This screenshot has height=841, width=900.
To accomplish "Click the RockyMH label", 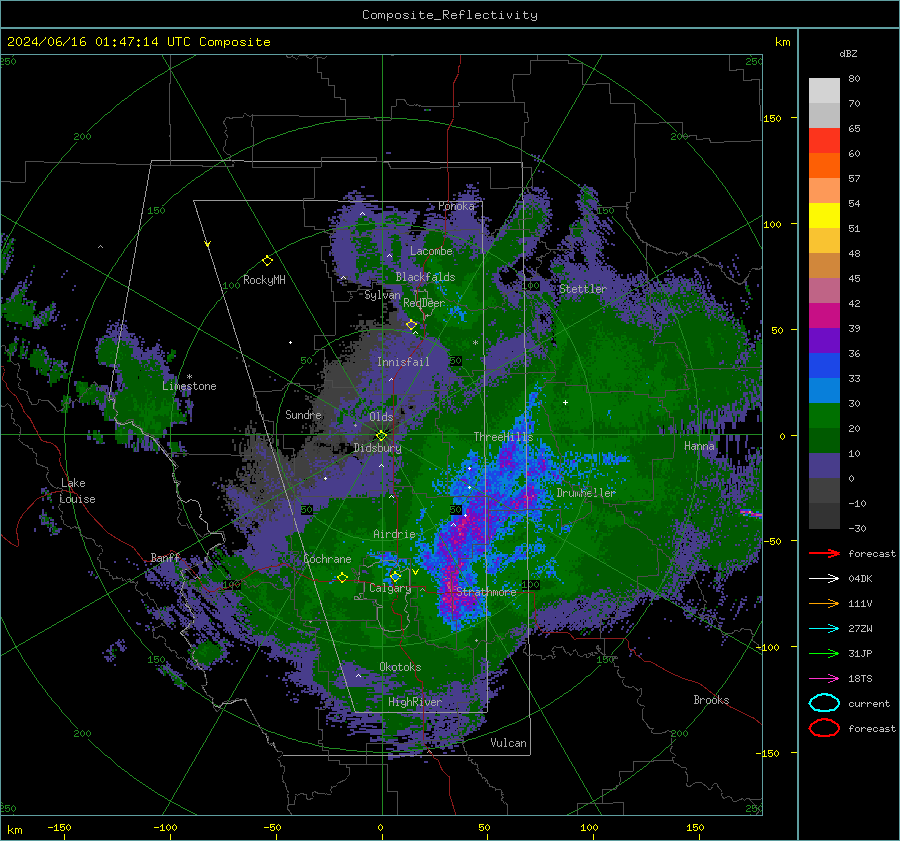I will tap(264, 280).
